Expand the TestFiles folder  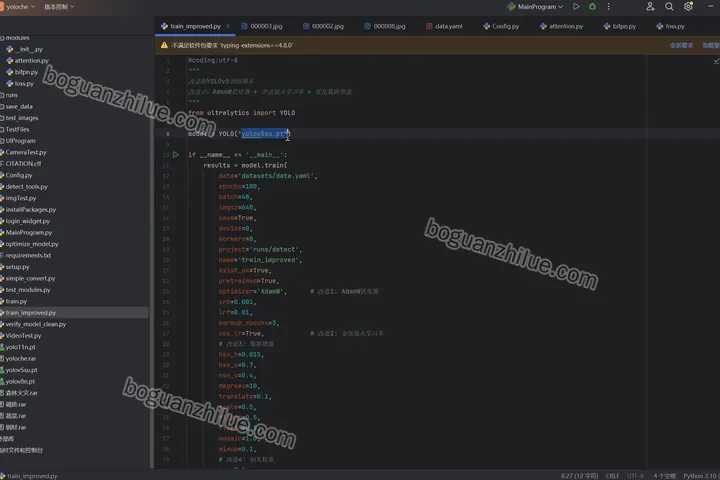(x=15, y=130)
